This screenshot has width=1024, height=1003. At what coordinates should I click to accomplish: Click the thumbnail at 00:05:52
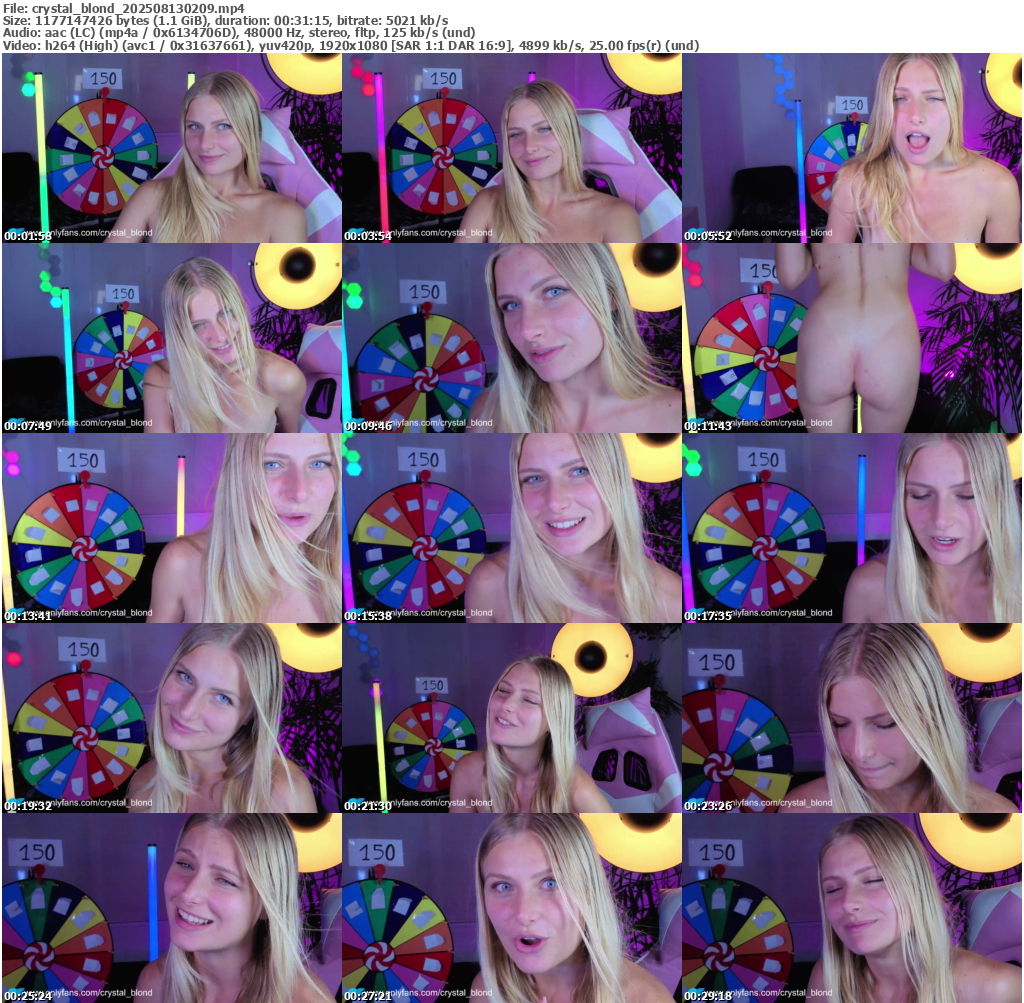click(852, 148)
